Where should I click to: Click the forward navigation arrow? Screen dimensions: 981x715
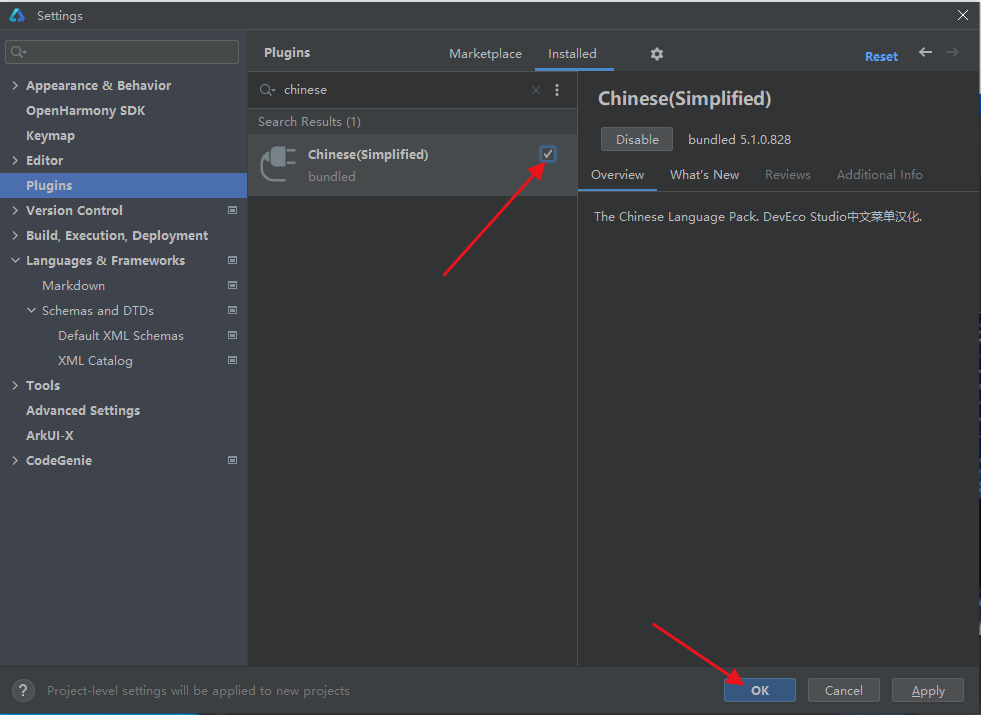(x=952, y=53)
